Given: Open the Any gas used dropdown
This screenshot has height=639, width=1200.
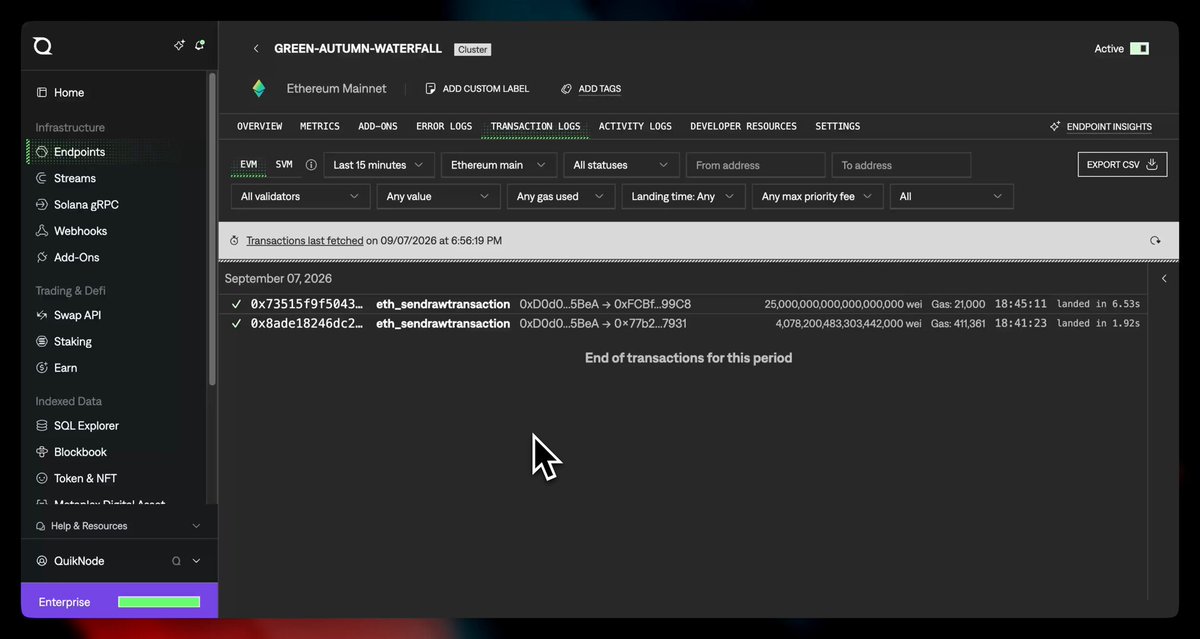Looking at the screenshot, I should (561, 197).
